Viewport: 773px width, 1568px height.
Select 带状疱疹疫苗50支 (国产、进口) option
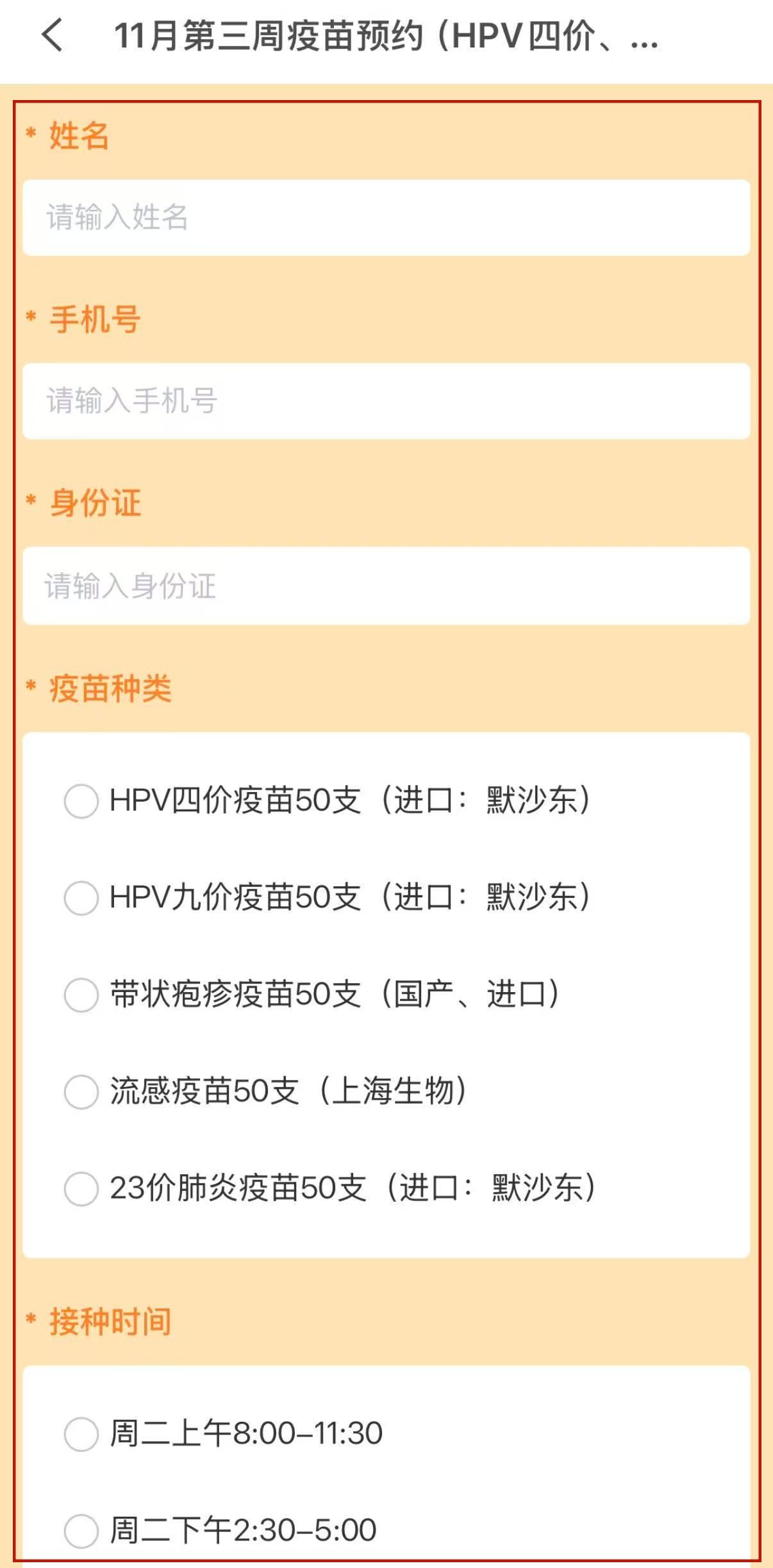(x=81, y=994)
